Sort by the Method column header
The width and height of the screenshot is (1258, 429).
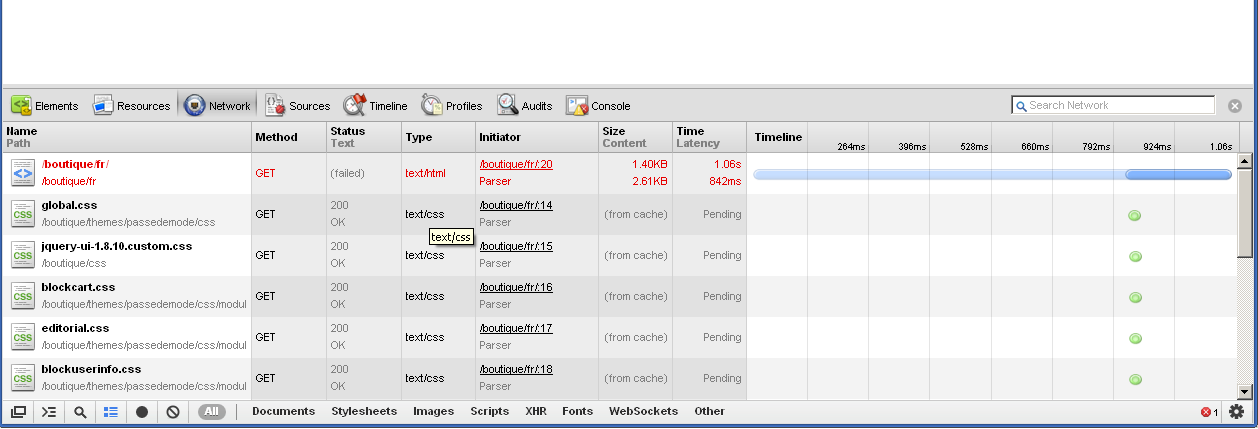point(289,137)
